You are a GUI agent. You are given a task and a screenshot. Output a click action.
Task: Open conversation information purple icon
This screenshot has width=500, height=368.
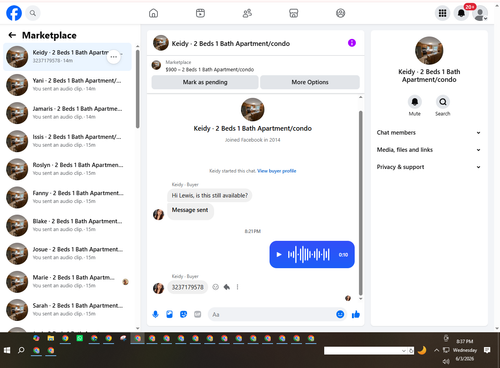pyautogui.click(x=352, y=43)
